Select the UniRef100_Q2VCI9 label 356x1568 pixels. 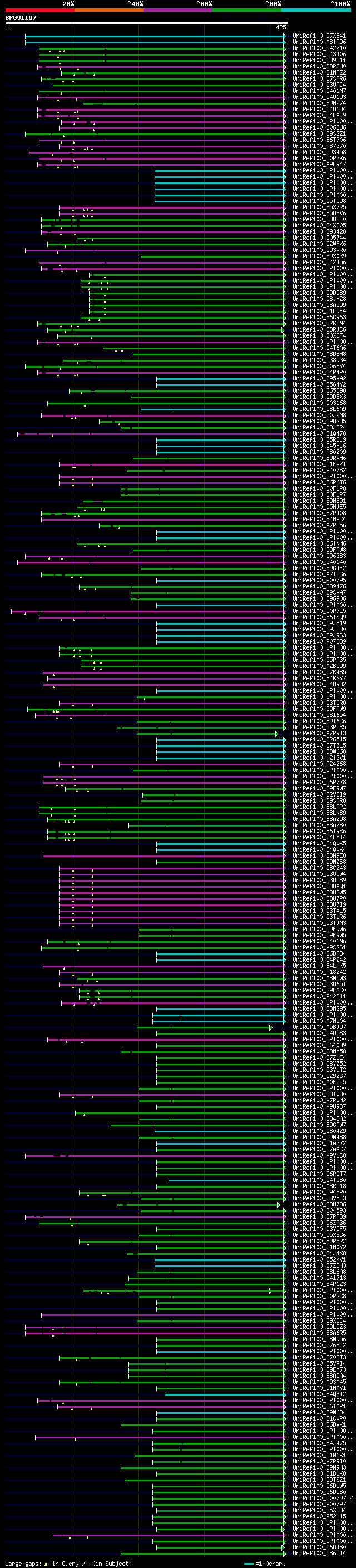(319, 794)
